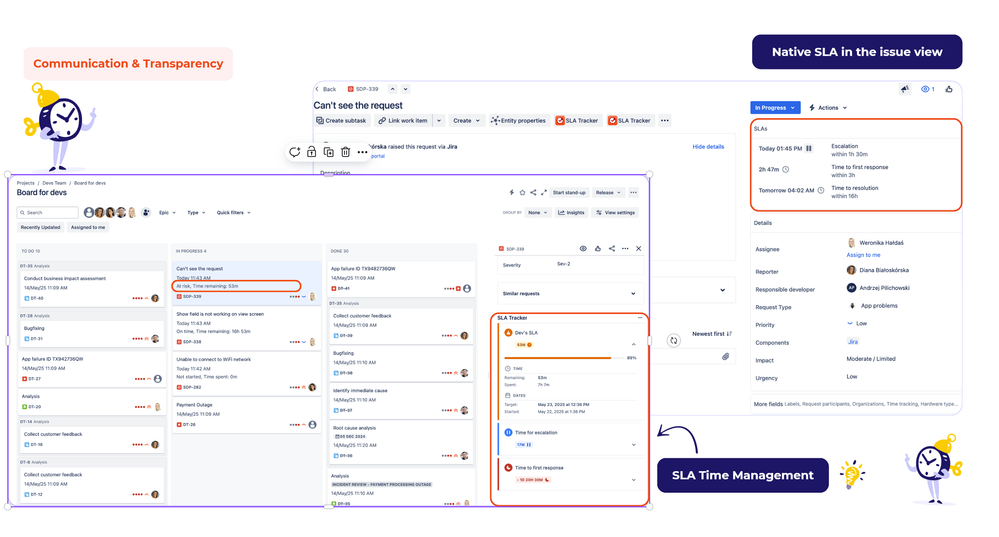Close the SDP-339 side panel
The width and height of the screenshot is (999, 537).
pos(638,248)
